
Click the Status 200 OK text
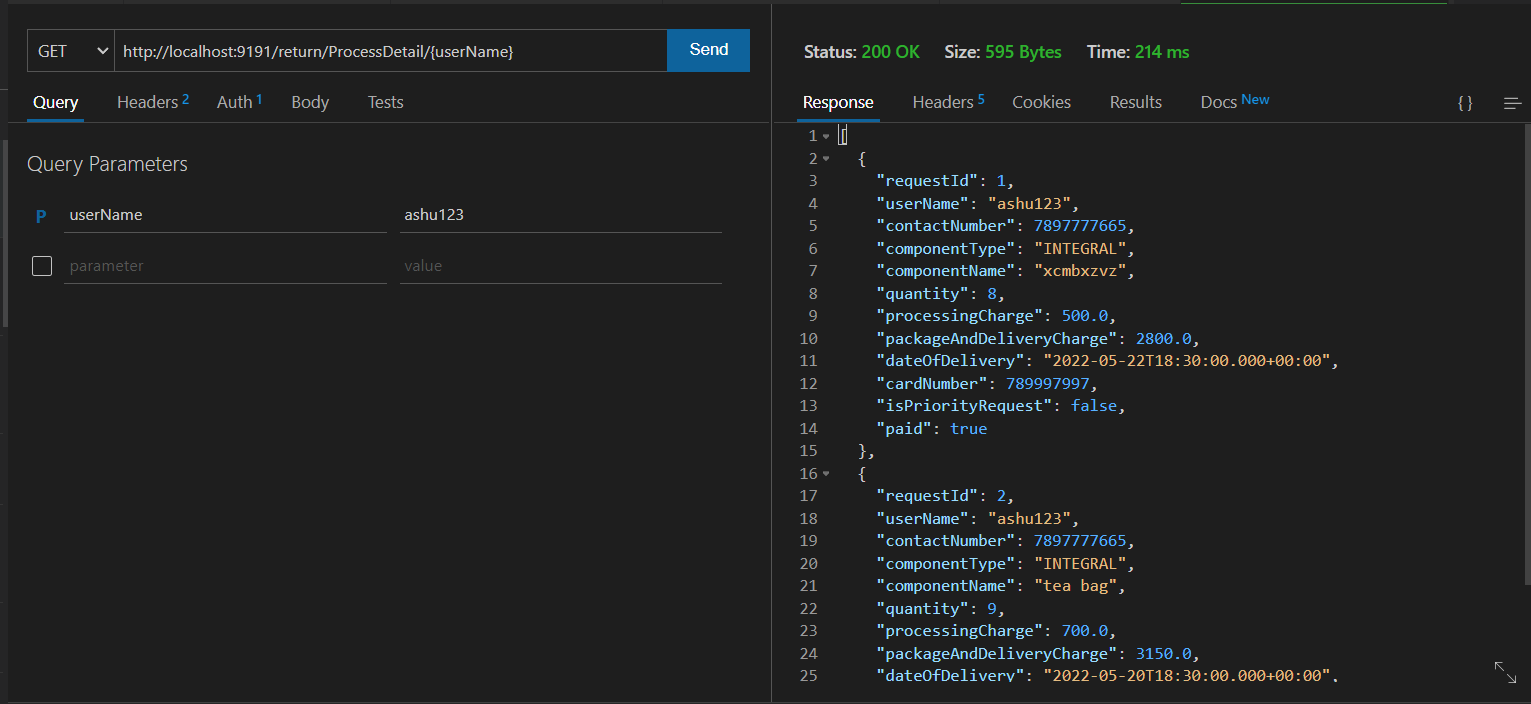point(861,52)
